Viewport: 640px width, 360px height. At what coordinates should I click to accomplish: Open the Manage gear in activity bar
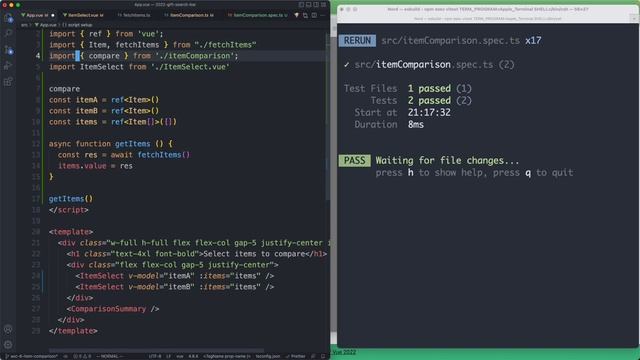coord(8,344)
